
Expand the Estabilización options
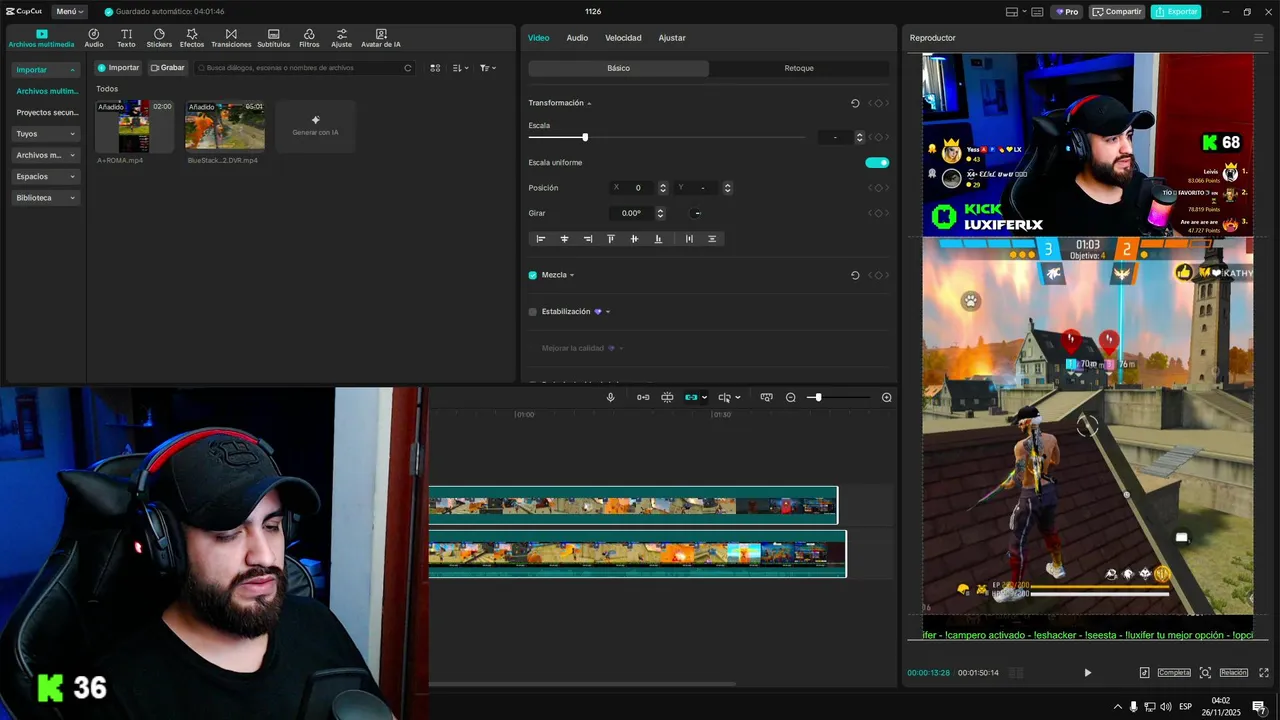tap(608, 312)
